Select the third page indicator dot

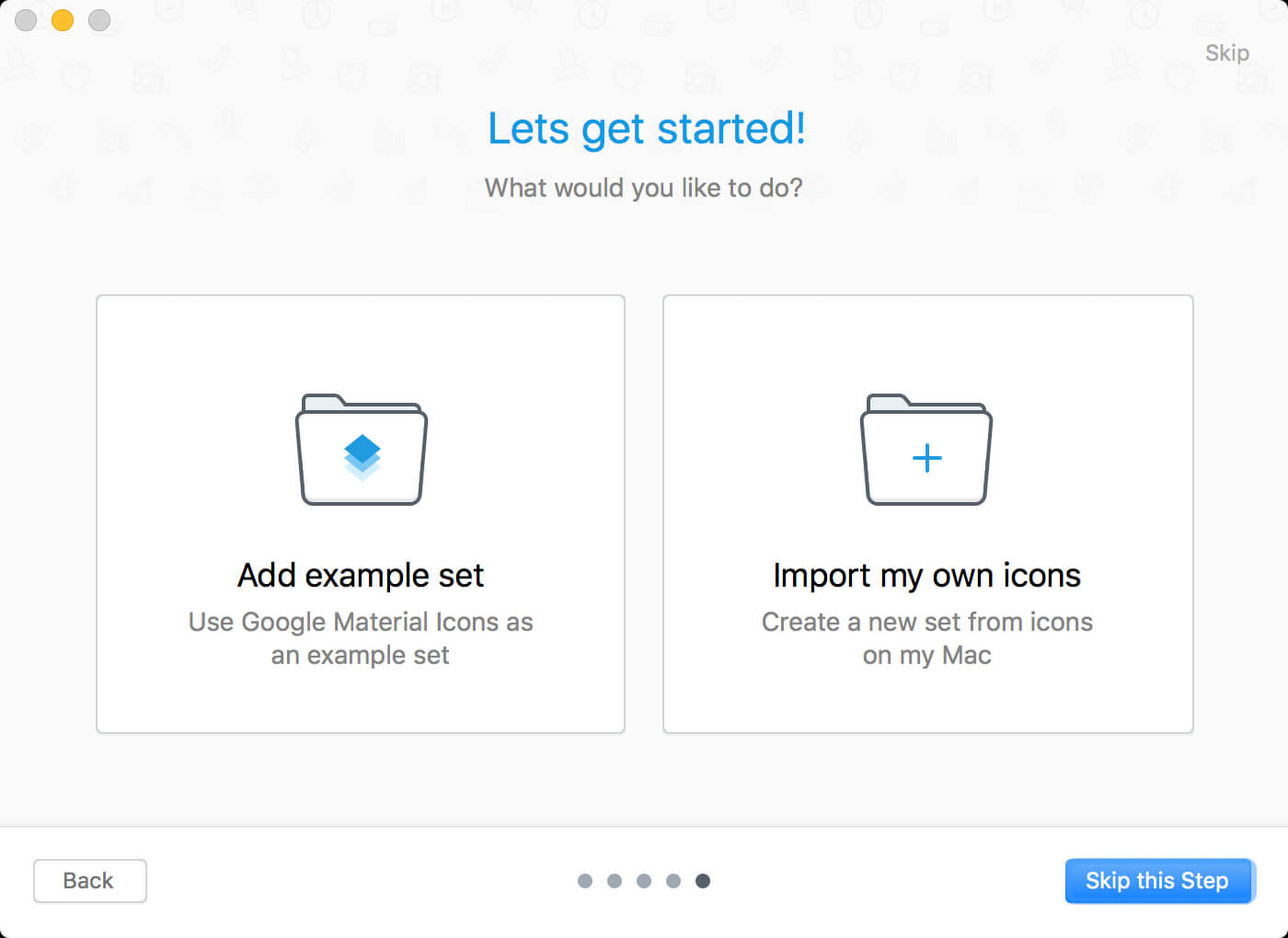point(644,881)
